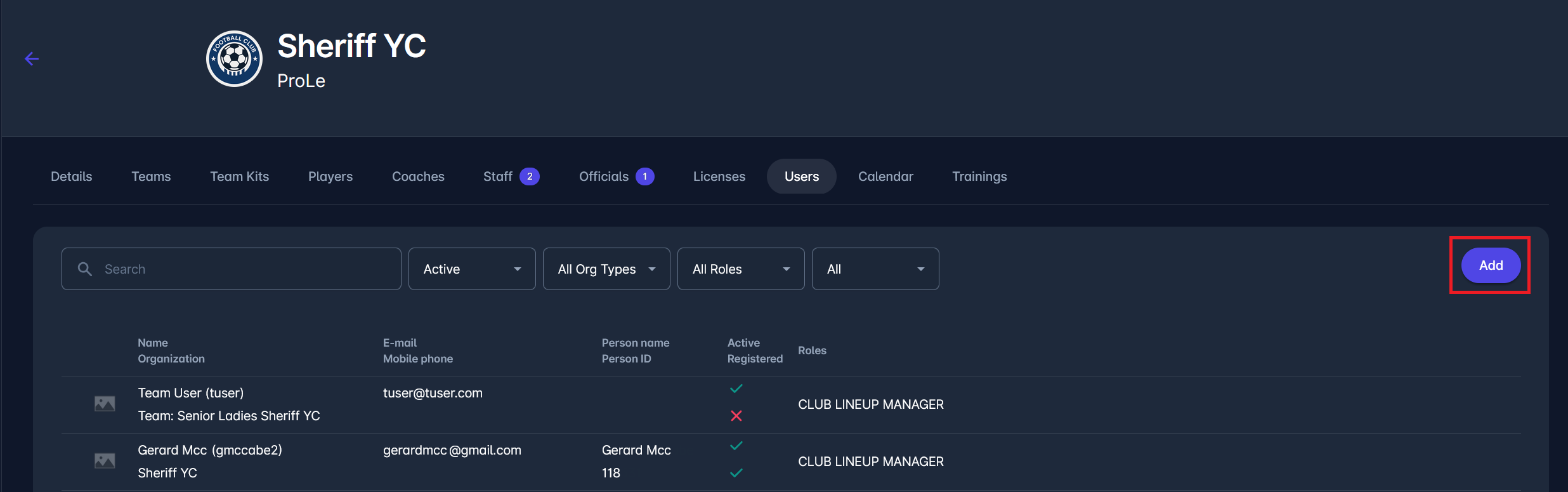Click the search magnifier icon
Image resolution: width=1568 pixels, height=492 pixels.
point(85,269)
